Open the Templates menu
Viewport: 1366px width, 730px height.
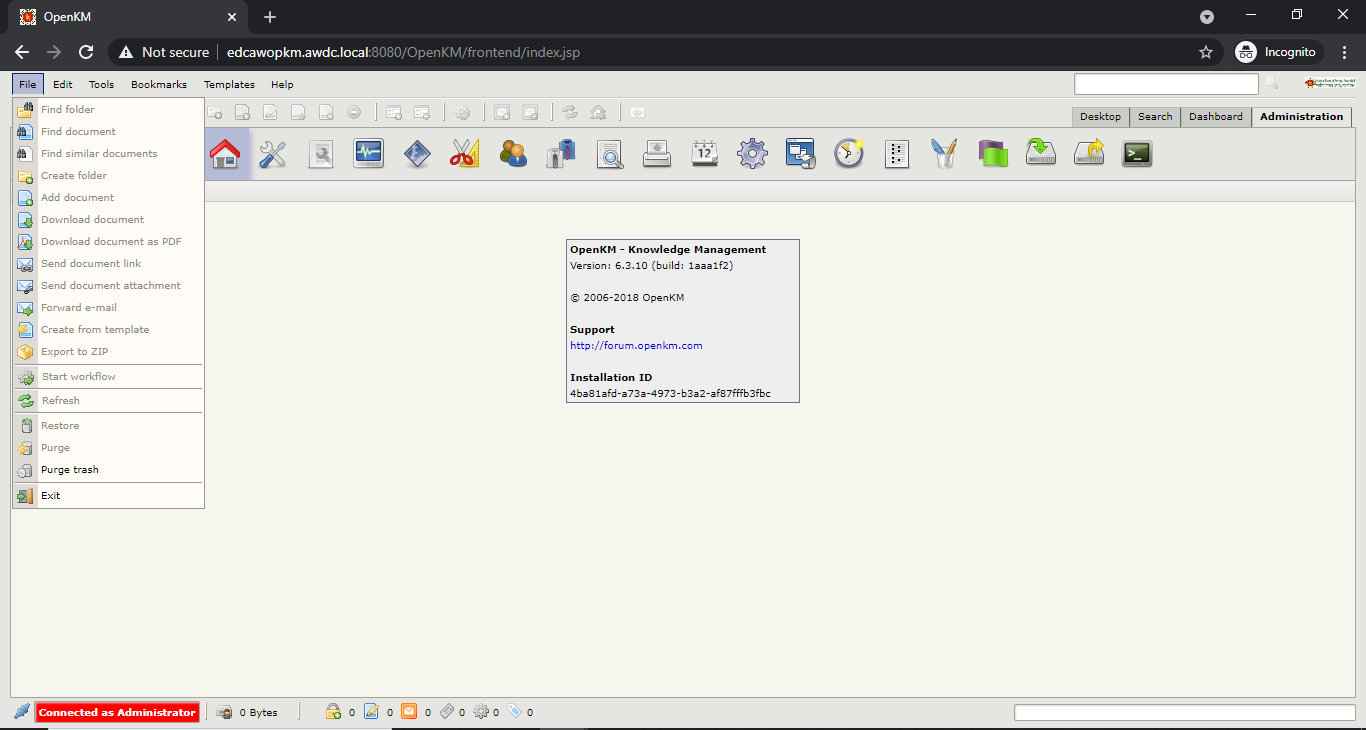229,85
